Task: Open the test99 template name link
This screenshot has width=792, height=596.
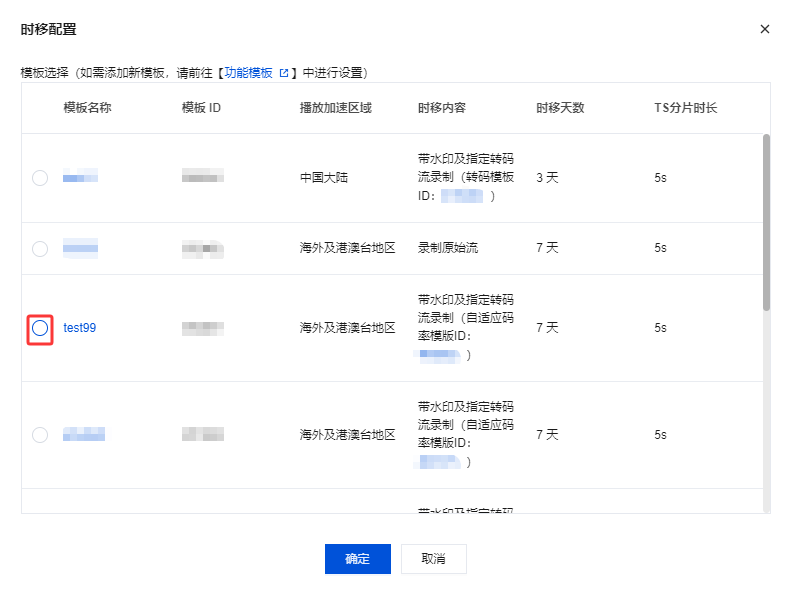Action: click(80, 328)
